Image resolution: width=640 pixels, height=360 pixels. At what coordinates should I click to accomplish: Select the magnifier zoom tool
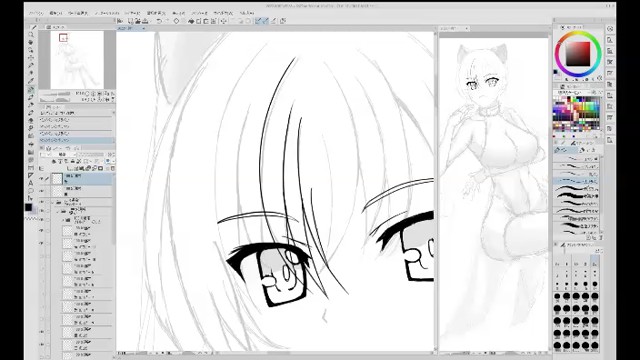point(31,35)
